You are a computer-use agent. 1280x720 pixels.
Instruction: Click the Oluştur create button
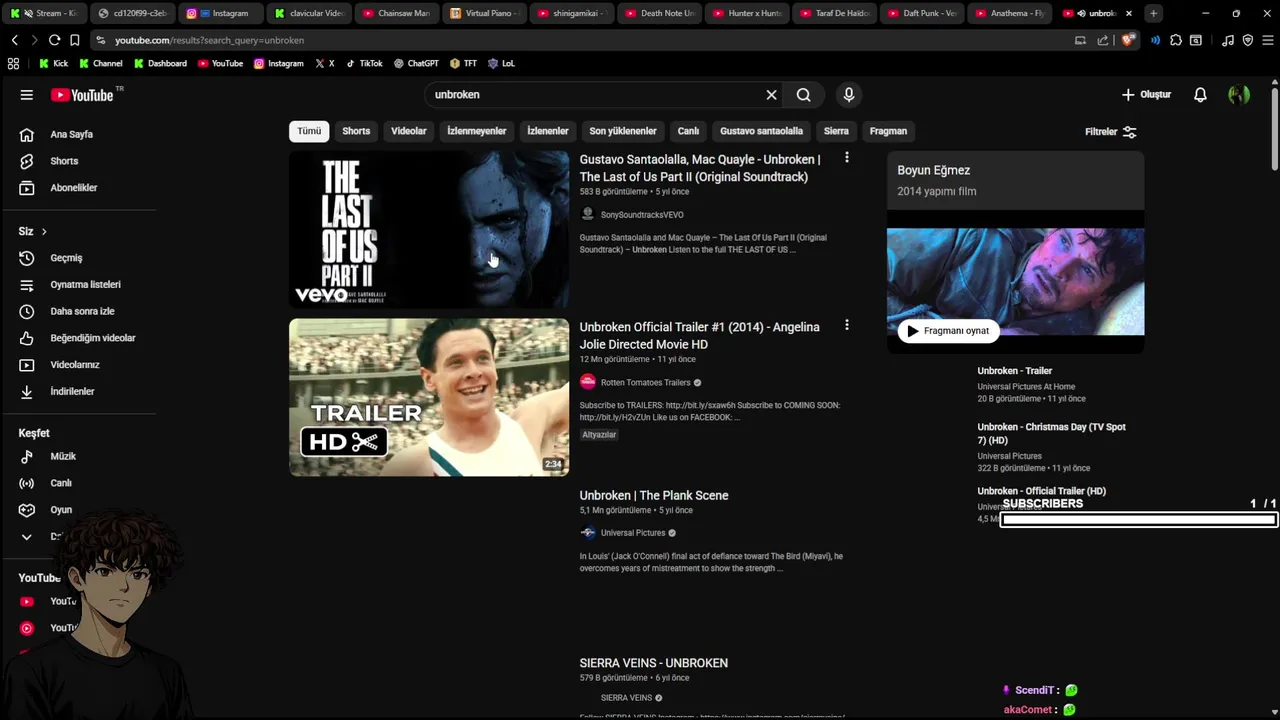[x=1146, y=95]
